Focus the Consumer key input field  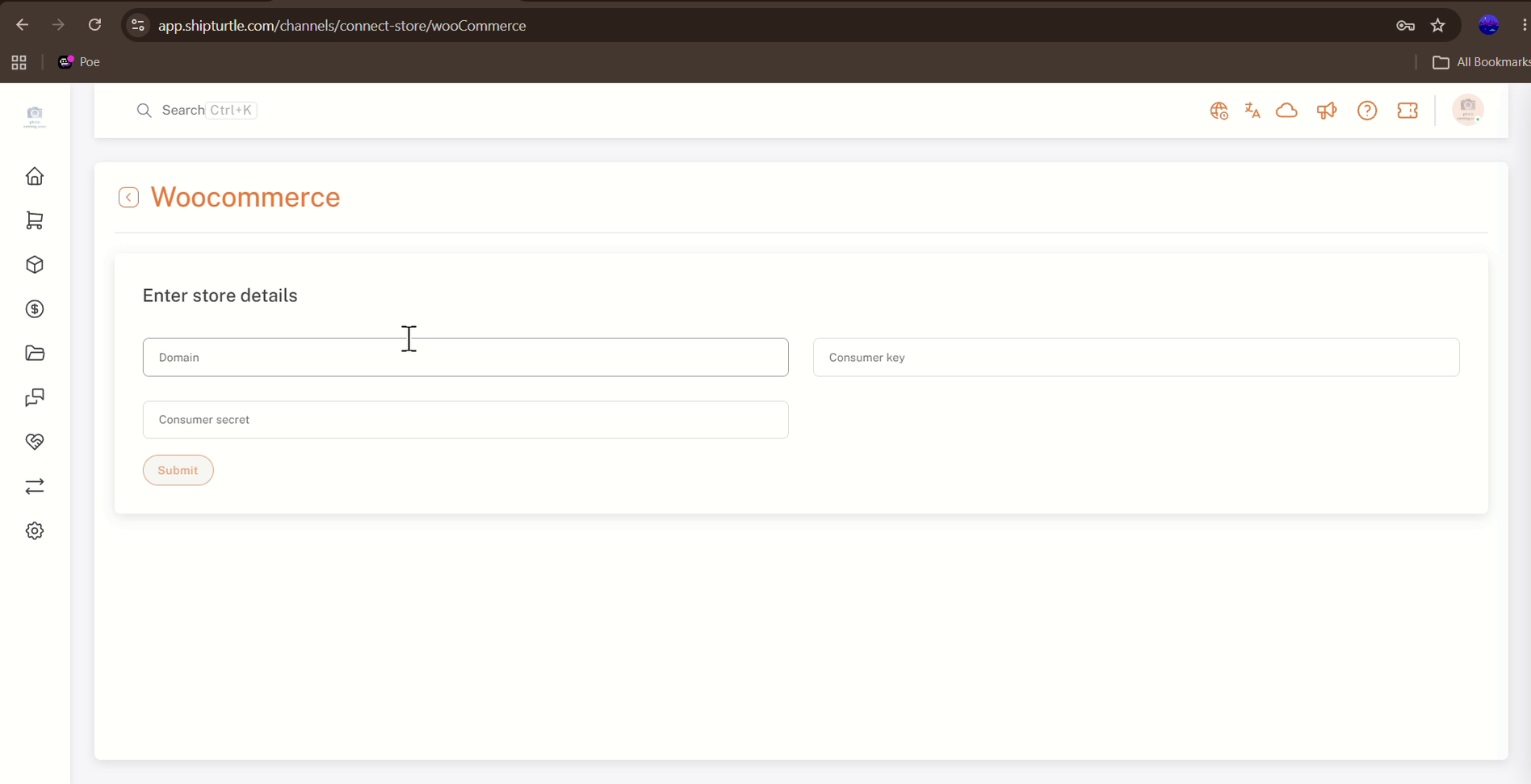pos(1135,357)
